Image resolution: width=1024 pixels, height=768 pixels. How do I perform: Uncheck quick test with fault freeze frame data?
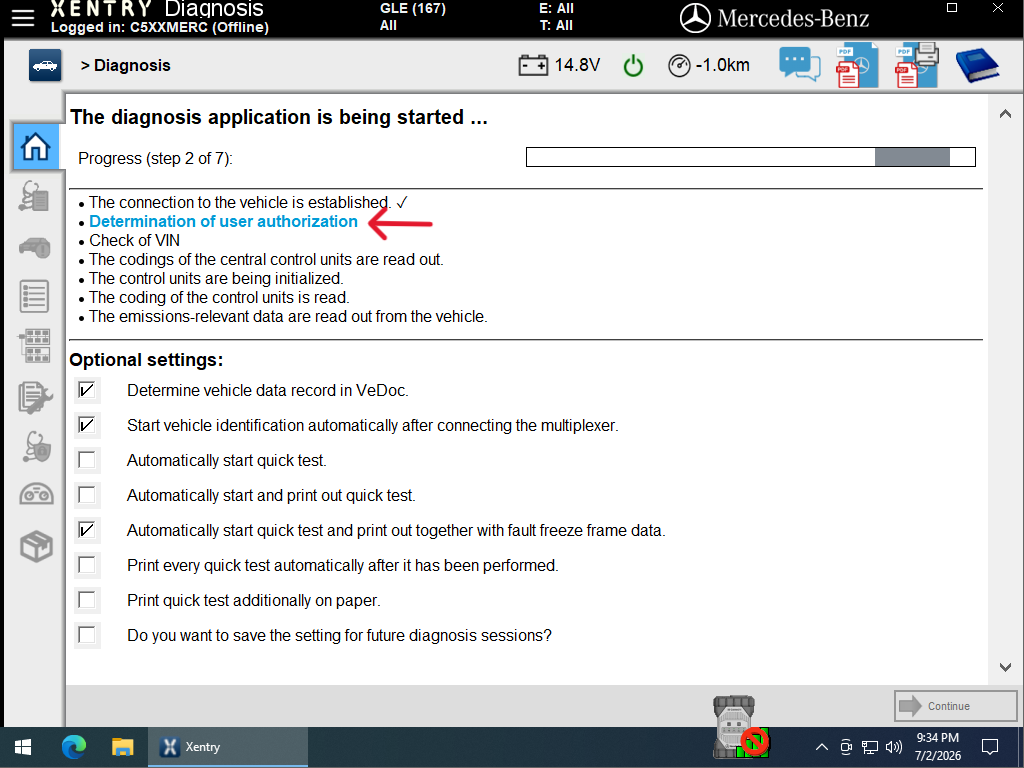click(x=87, y=530)
